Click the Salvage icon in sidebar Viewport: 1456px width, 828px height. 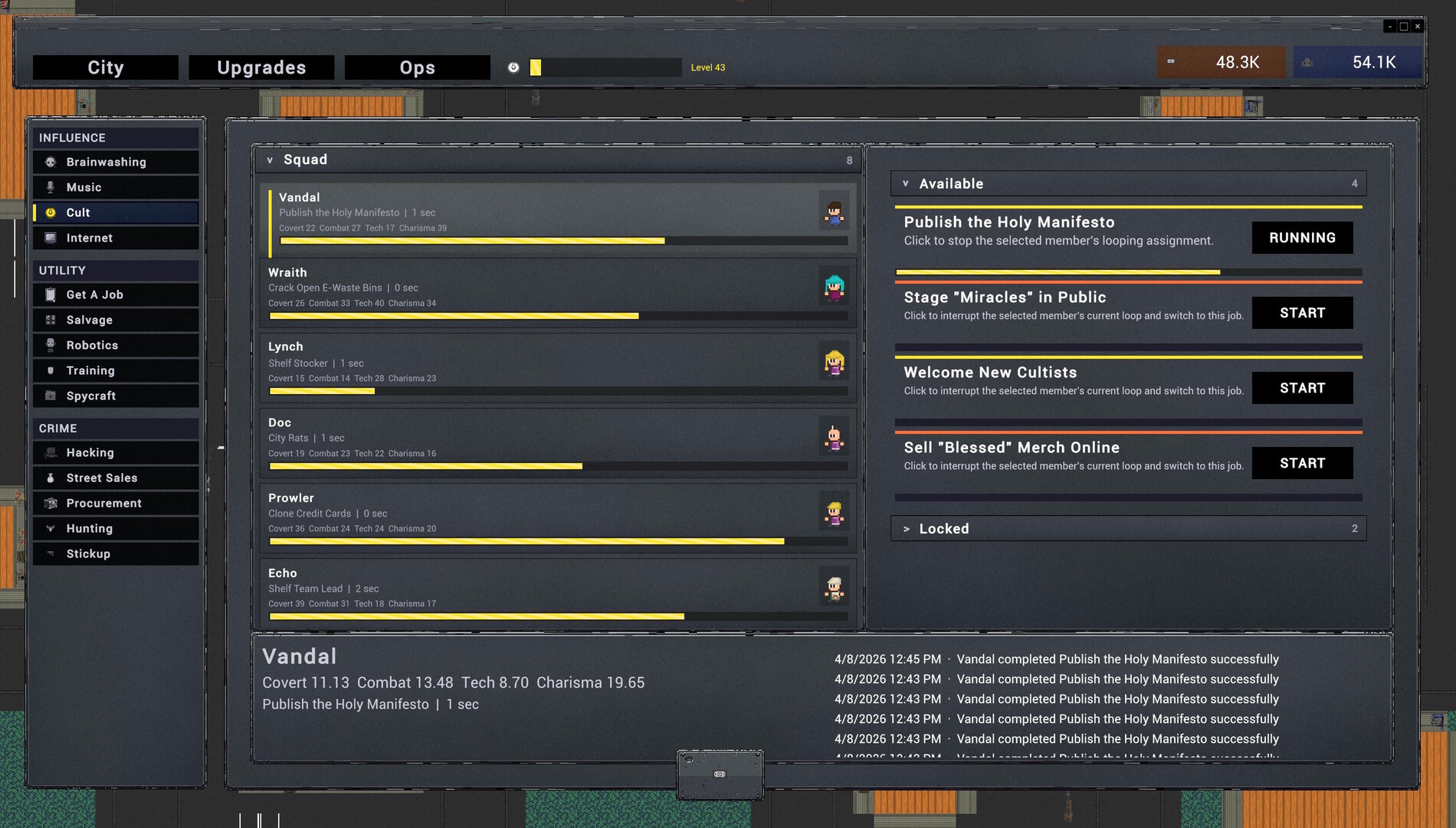(51, 320)
